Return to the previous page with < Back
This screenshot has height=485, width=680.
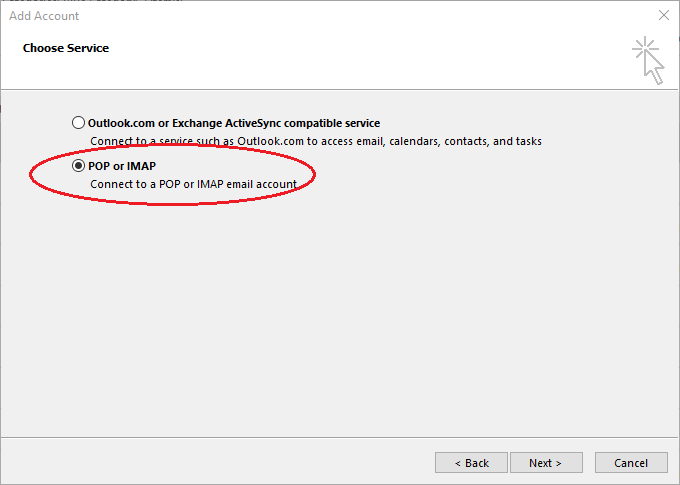pos(471,463)
